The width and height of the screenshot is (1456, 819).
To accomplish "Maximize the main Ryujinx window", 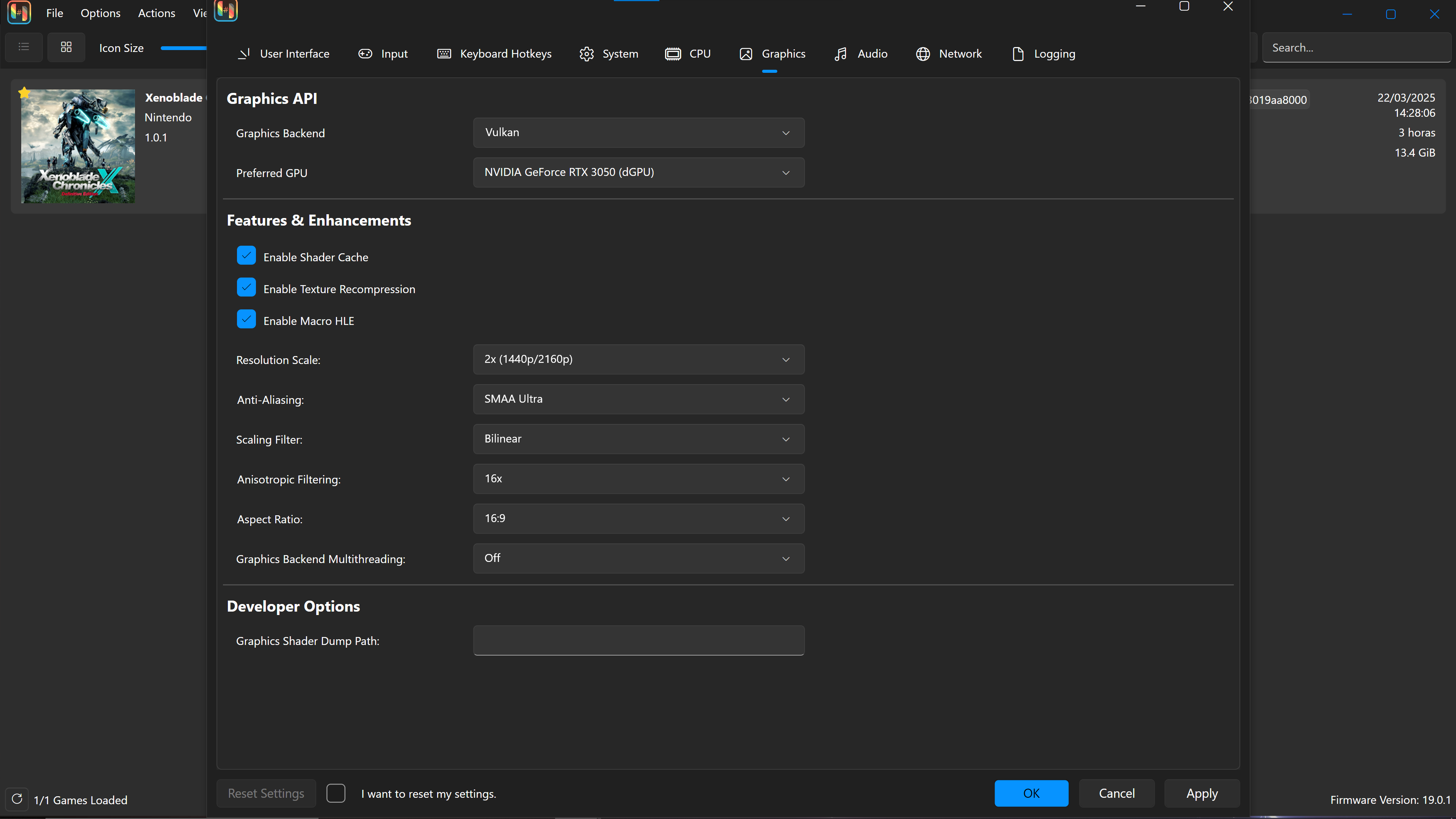I will pyautogui.click(x=1391, y=14).
